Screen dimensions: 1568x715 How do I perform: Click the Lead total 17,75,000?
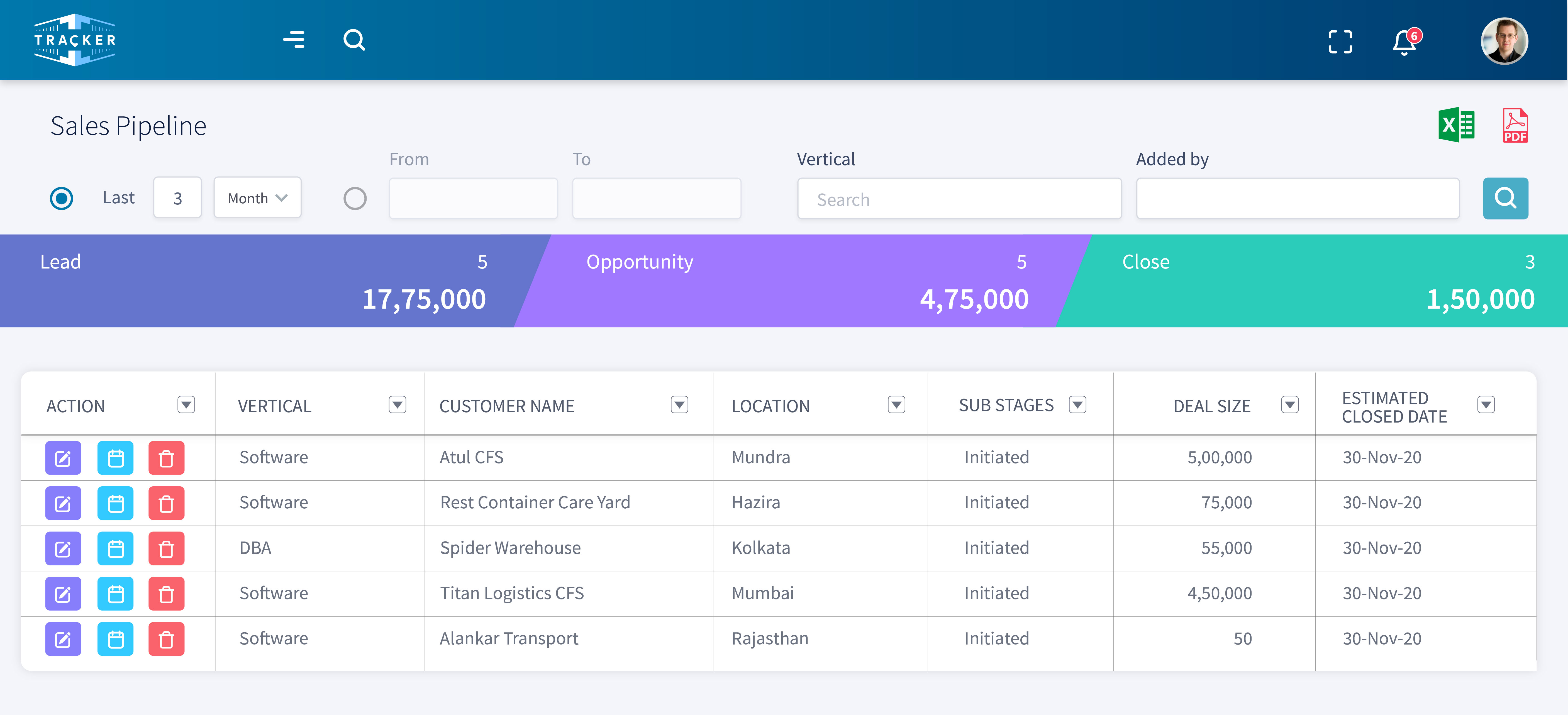(424, 299)
